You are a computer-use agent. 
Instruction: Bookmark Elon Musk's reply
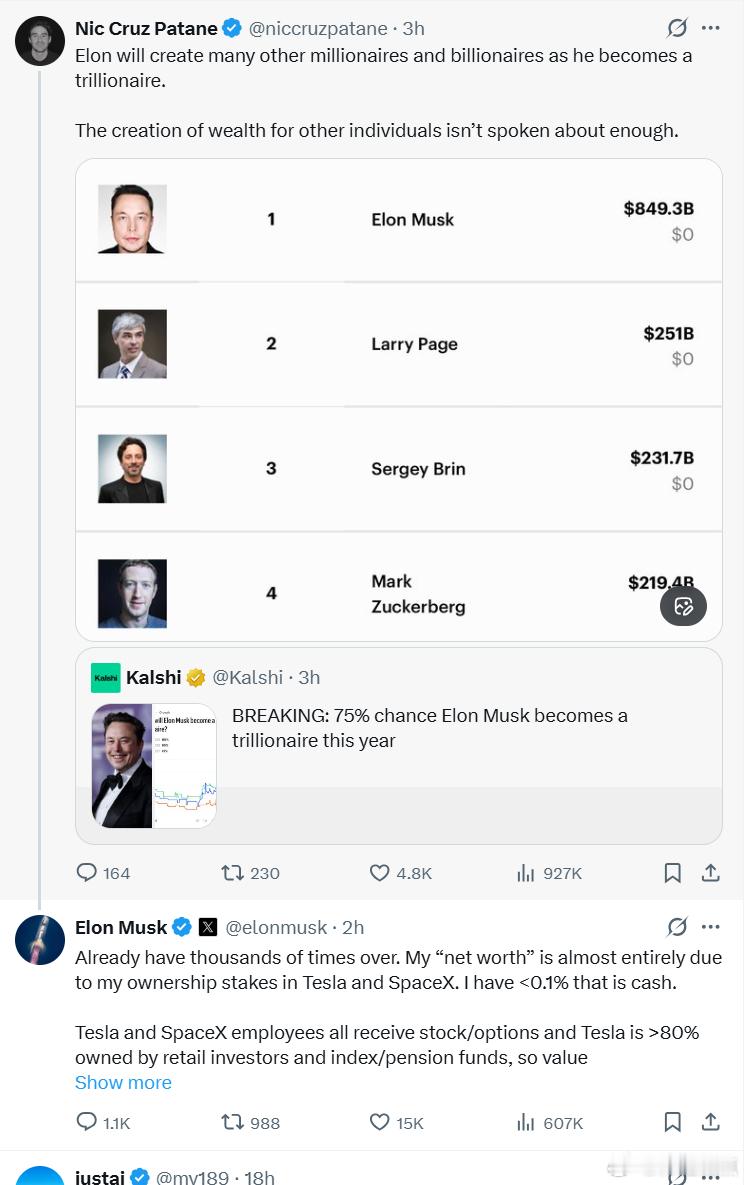pyautogui.click(x=673, y=1123)
